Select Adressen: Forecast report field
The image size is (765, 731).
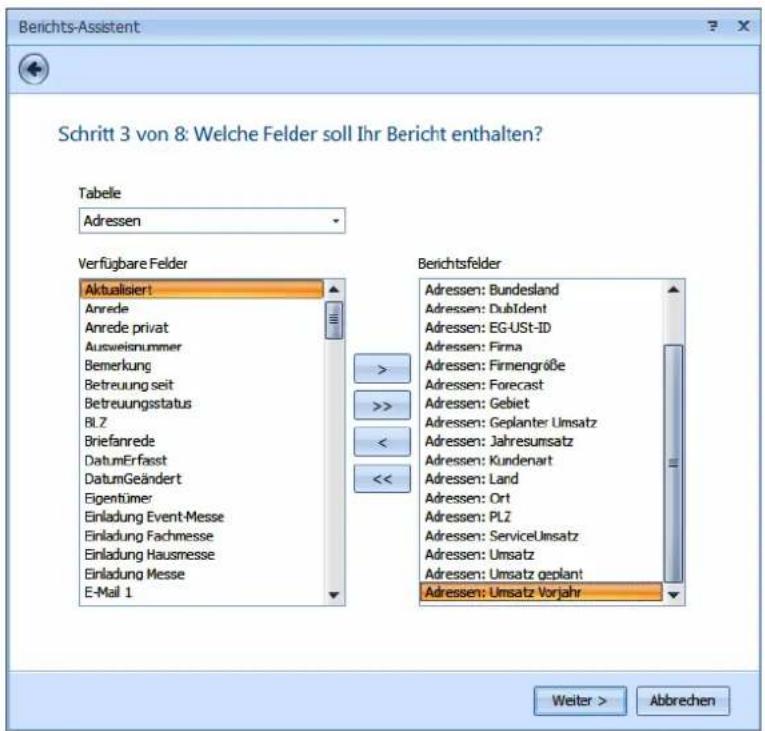click(541, 385)
